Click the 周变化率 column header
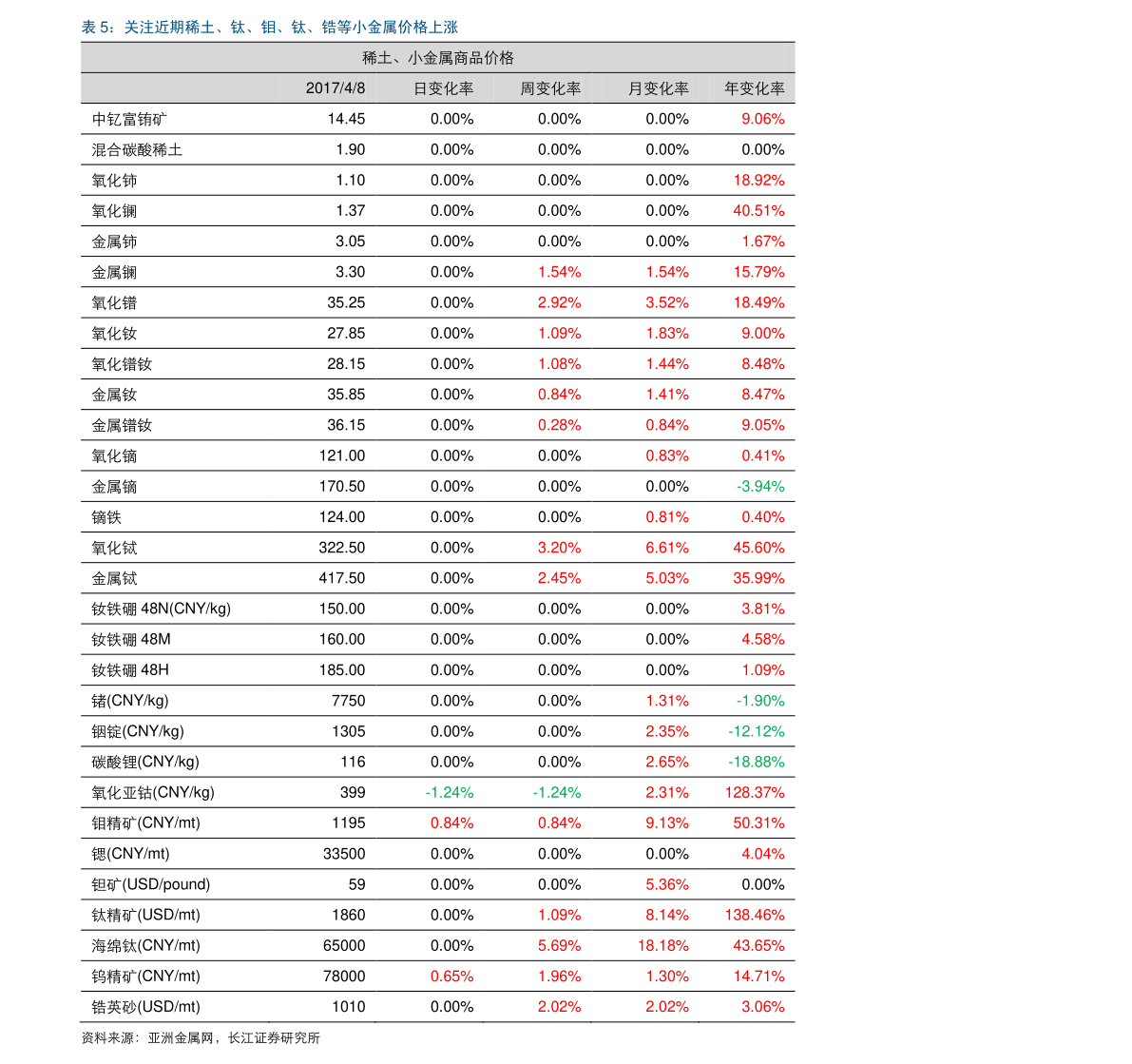Viewport: 1132px width, 1064px height. click(550, 88)
